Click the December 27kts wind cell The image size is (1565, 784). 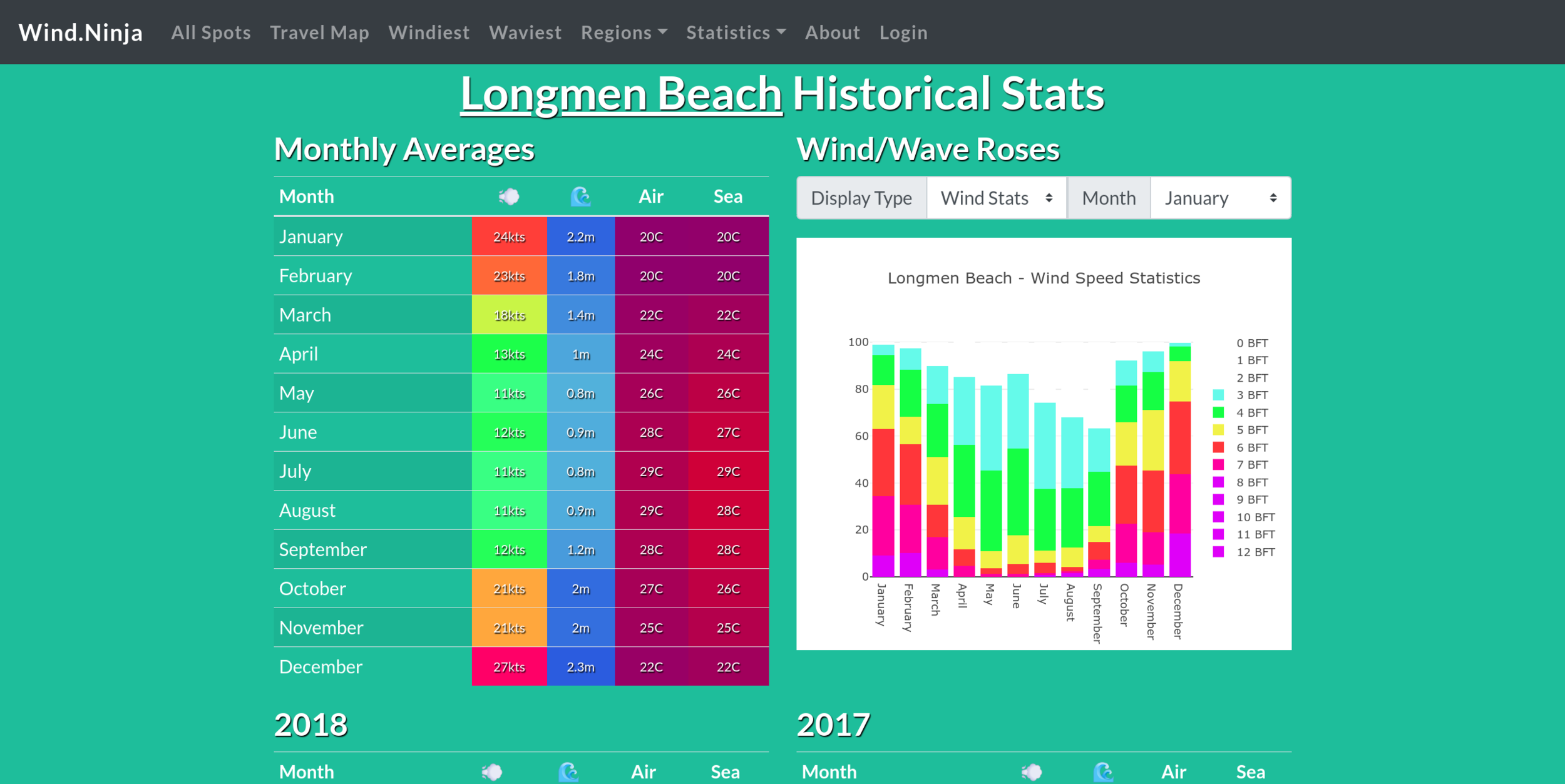click(x=509, y=667)
